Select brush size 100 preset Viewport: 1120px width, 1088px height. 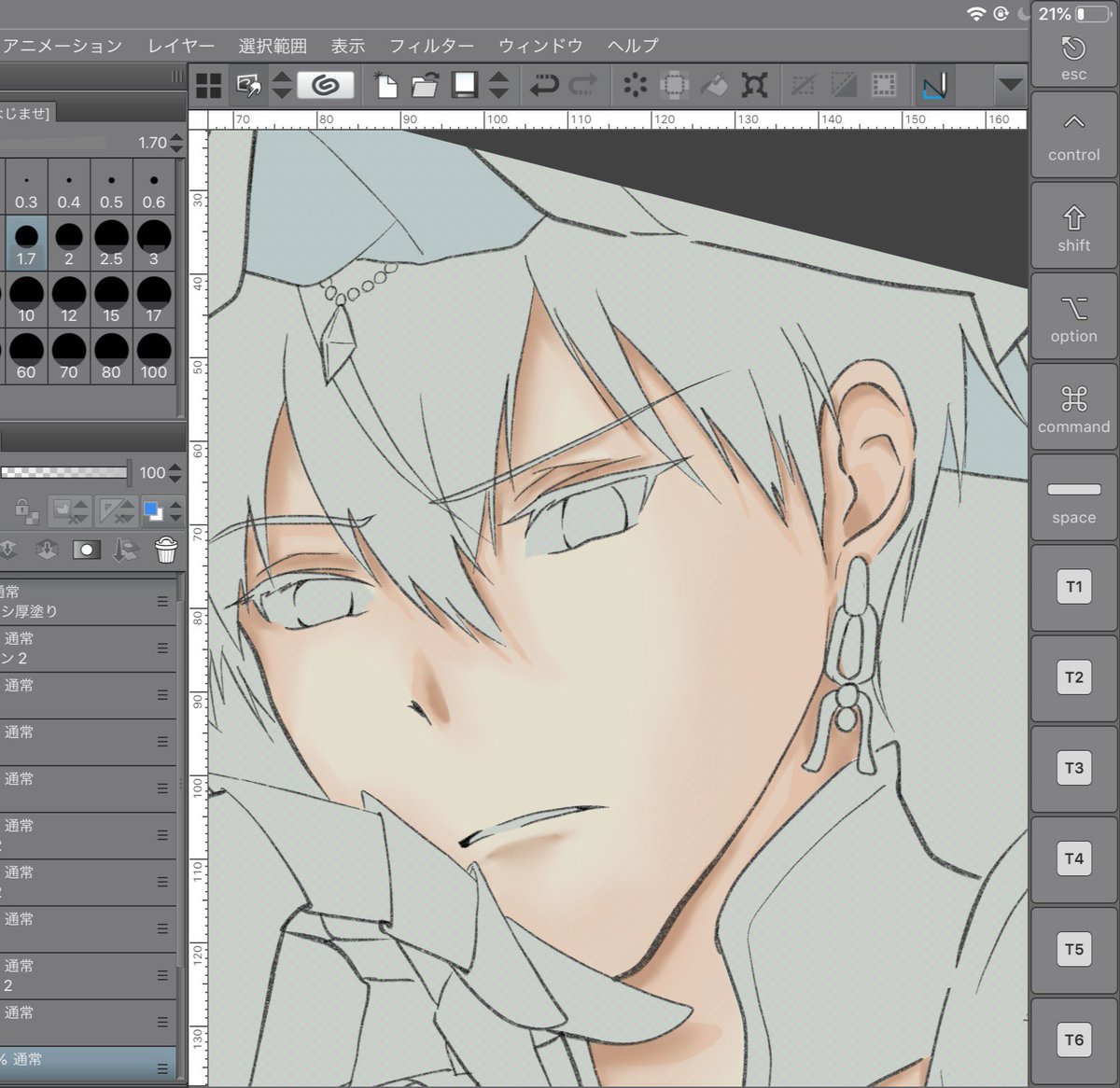pyautogui.click(x=154, y=356)
